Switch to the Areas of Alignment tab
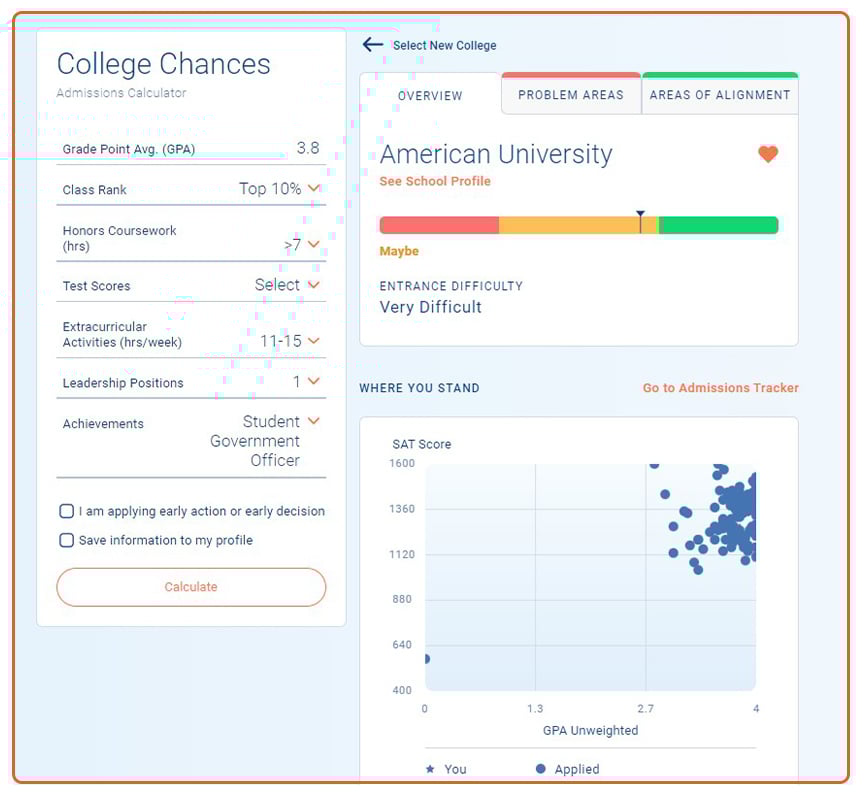Image resolution: width=866 pixels, height=797 pixels. point(718,94)
